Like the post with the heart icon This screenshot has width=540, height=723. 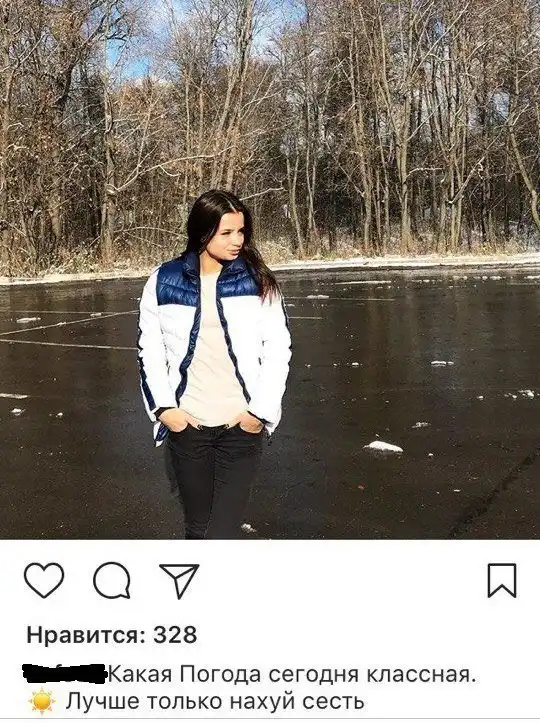click(x=44, y=580)
